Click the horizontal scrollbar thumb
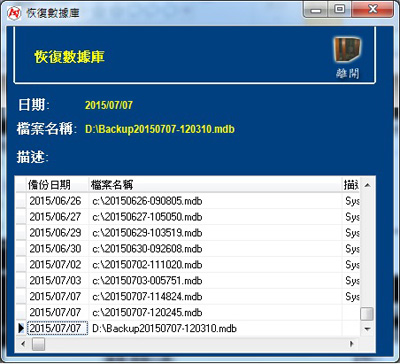This screenshot has height=364, width=400. (x=38, y=343)
